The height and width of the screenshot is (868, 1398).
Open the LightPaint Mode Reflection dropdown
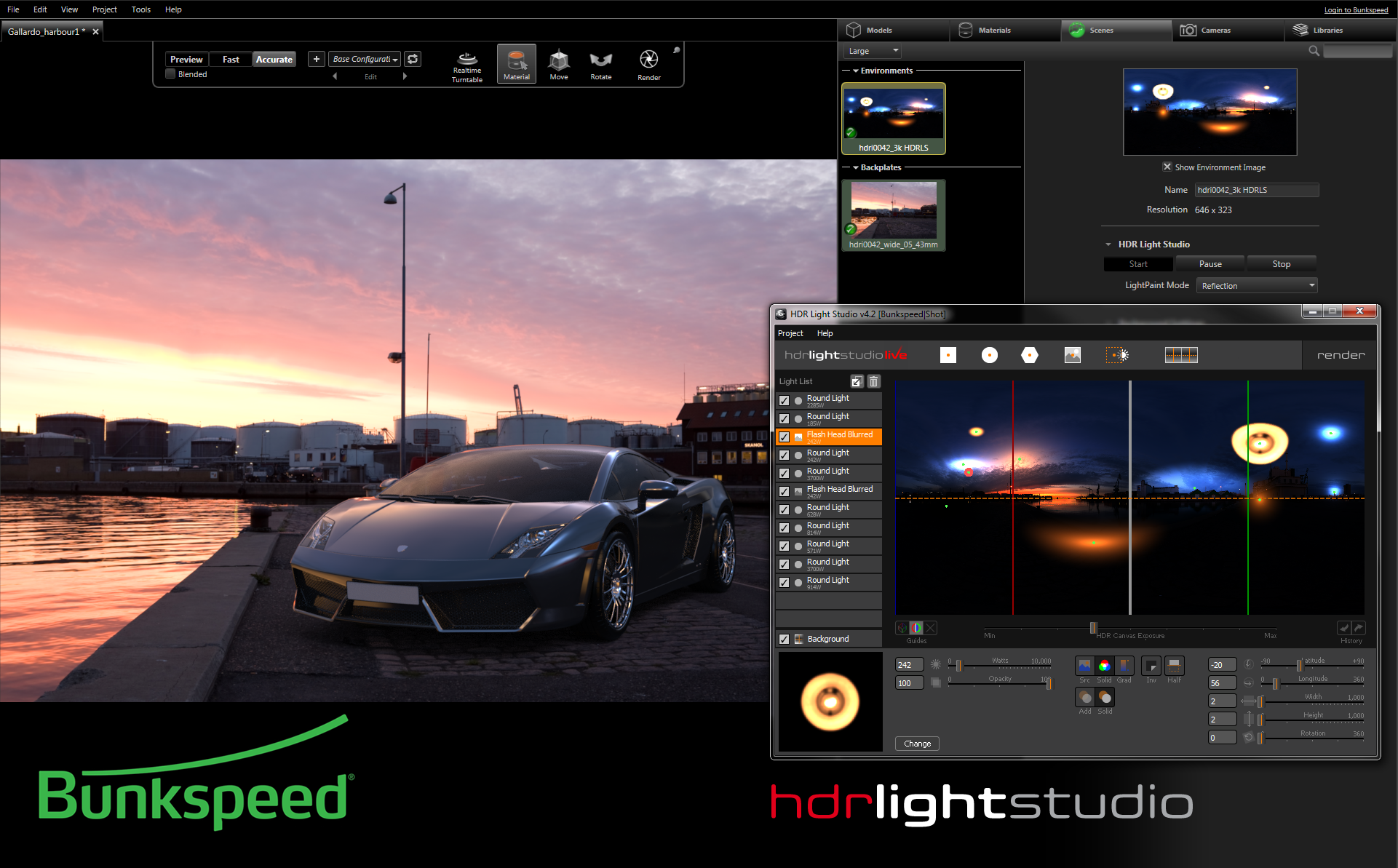coord(1257,286)
